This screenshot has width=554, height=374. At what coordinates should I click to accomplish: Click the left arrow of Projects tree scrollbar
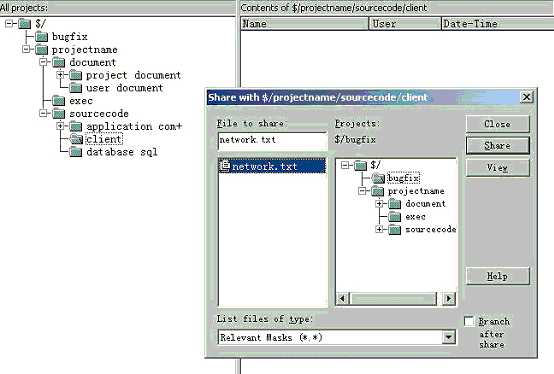342,299
